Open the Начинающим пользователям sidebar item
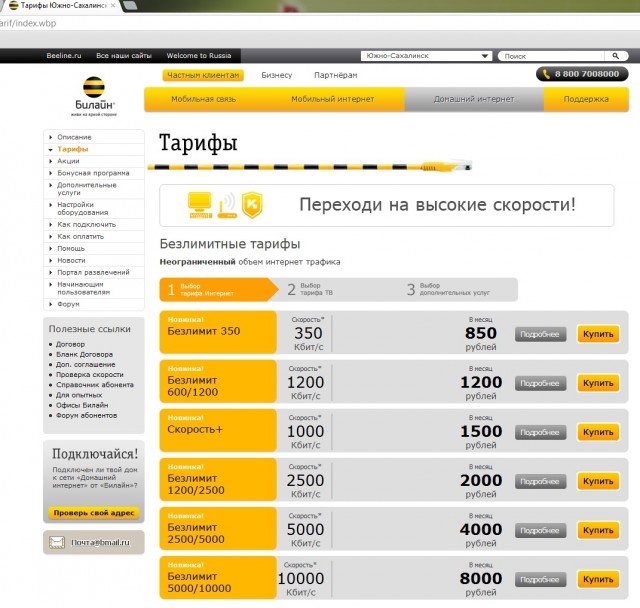Viewport: 640px width, 608px height. [84, 288]
